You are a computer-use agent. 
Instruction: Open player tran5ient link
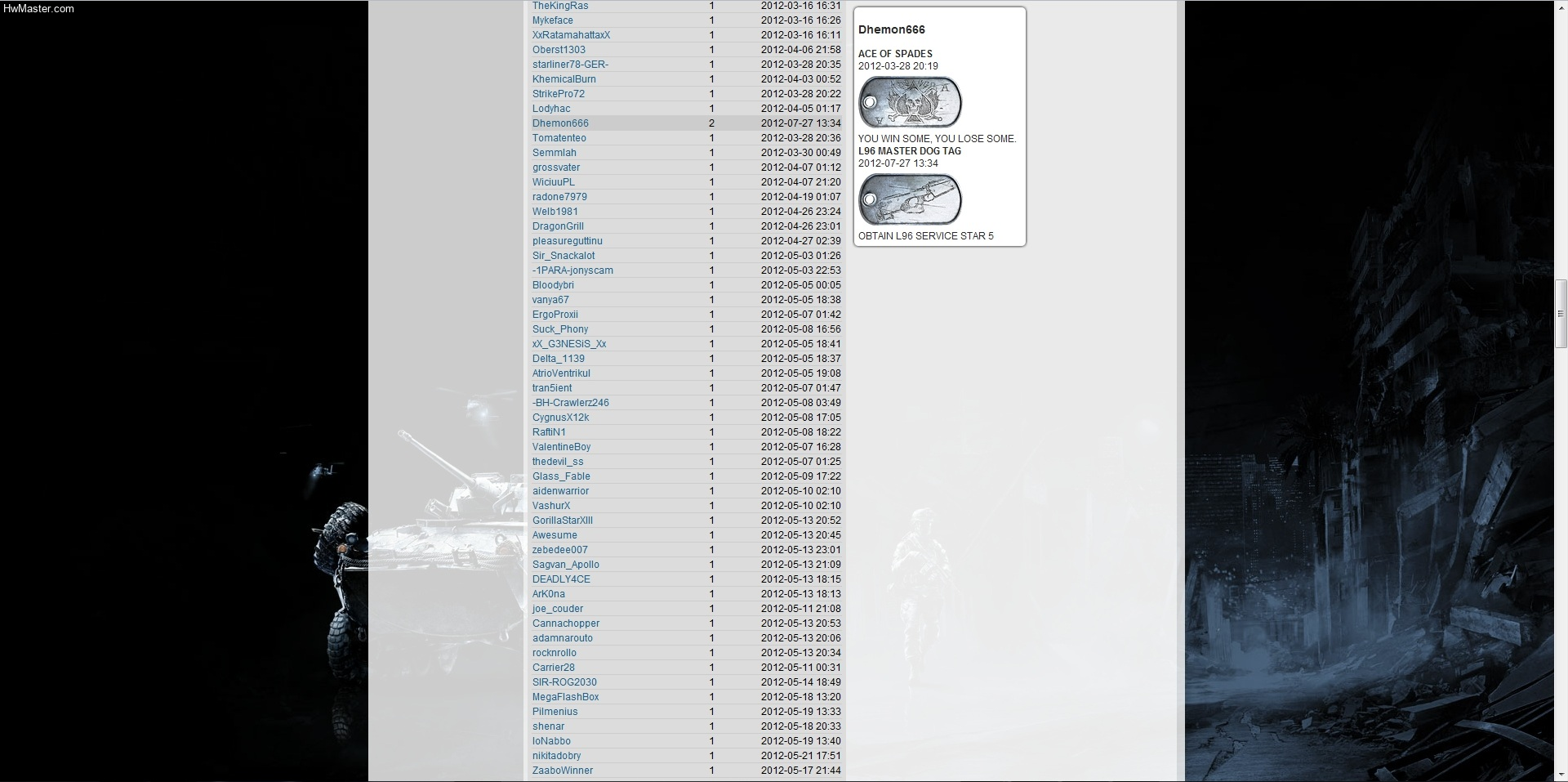tap(552, 388)
